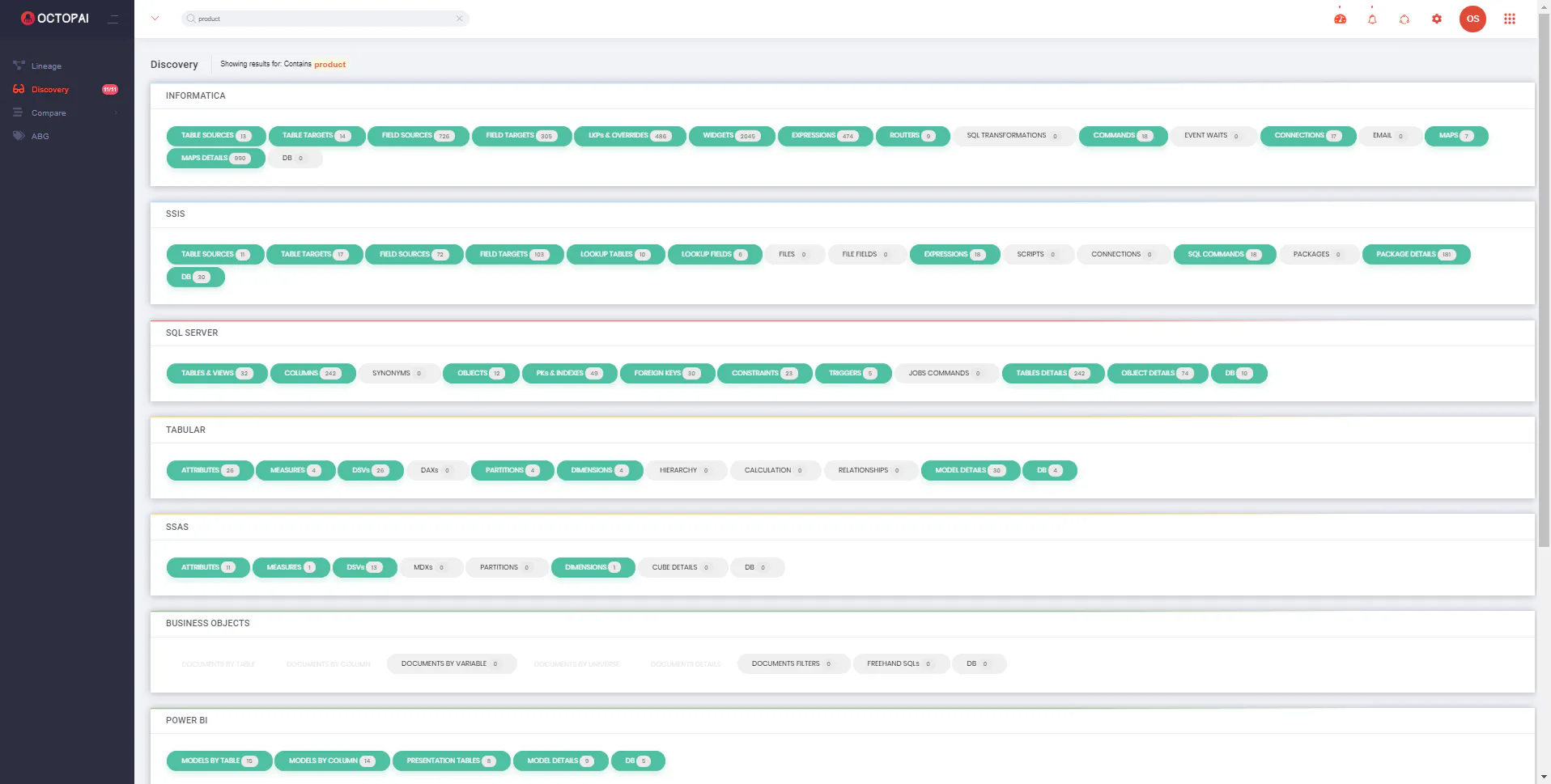
Task: Expand the Compare menu arrow
Action: (x=117, y=113)
